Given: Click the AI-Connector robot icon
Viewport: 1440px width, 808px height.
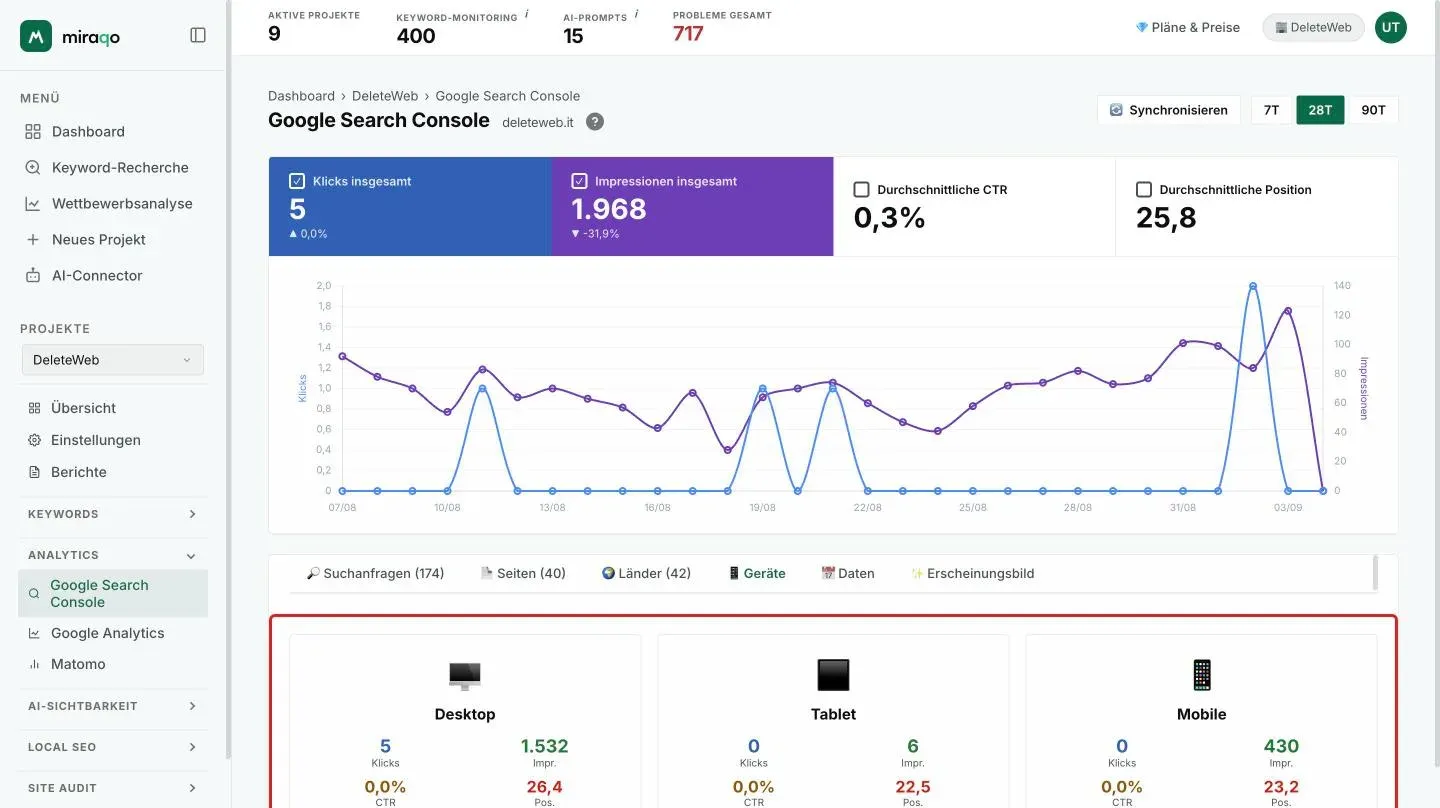Looking at the screenshot, I should coord(33,276).
